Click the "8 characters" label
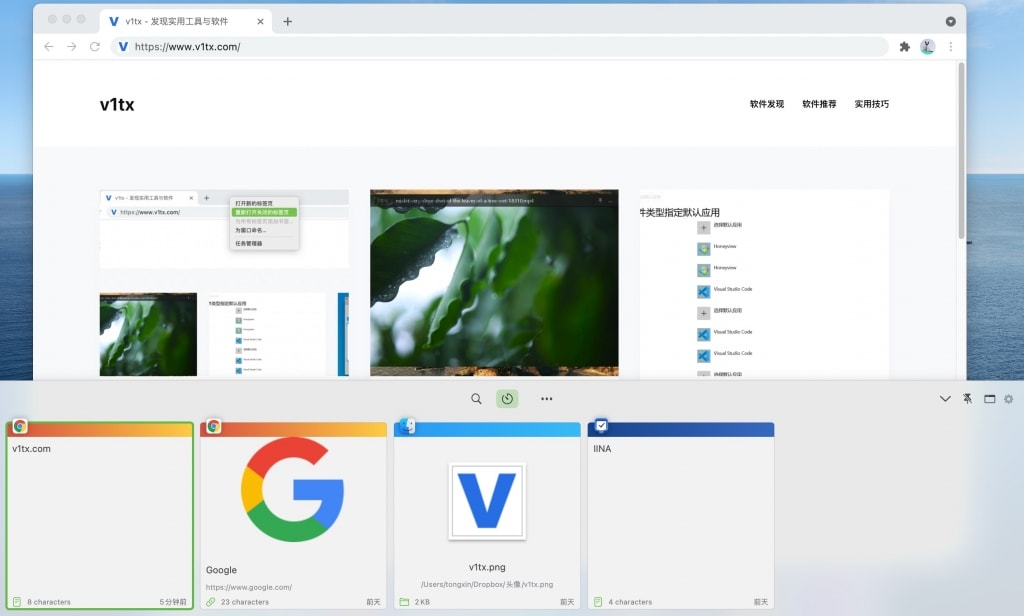Screen dimensions: 1024x616 (49, 602)
